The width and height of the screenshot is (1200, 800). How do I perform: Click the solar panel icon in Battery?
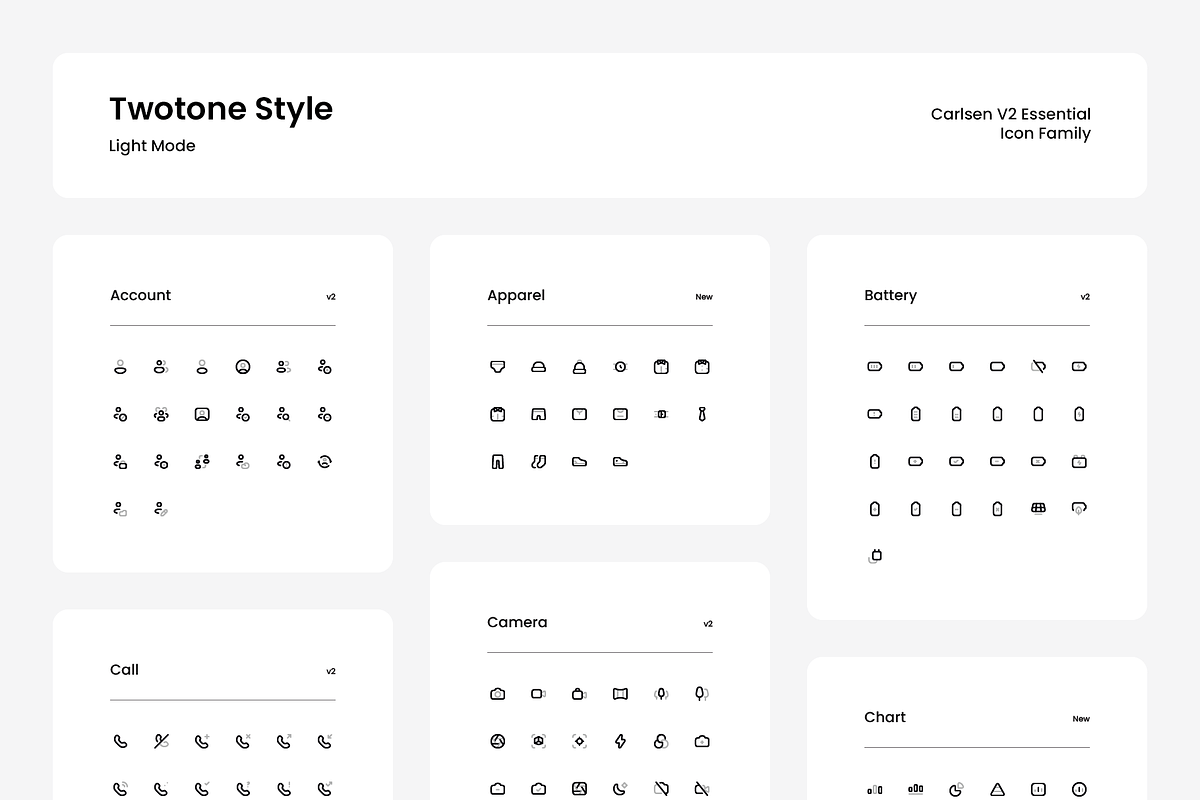click(1038, 508)
